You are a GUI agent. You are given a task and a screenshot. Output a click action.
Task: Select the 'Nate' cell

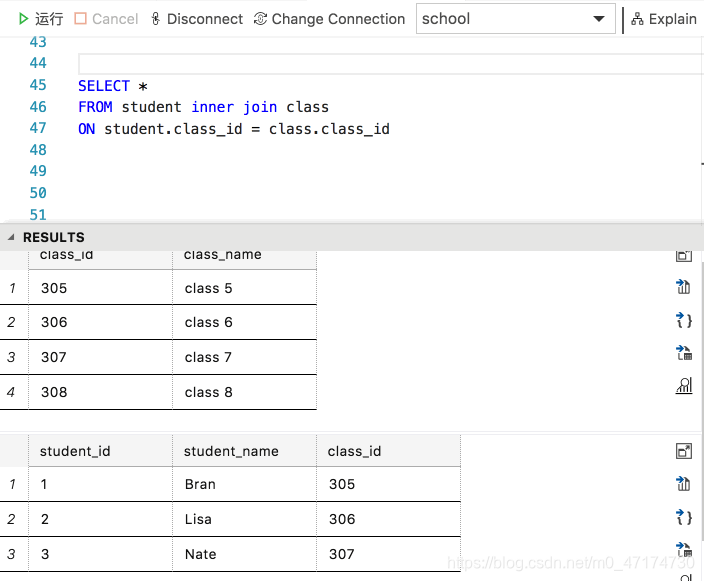(245, 555)
